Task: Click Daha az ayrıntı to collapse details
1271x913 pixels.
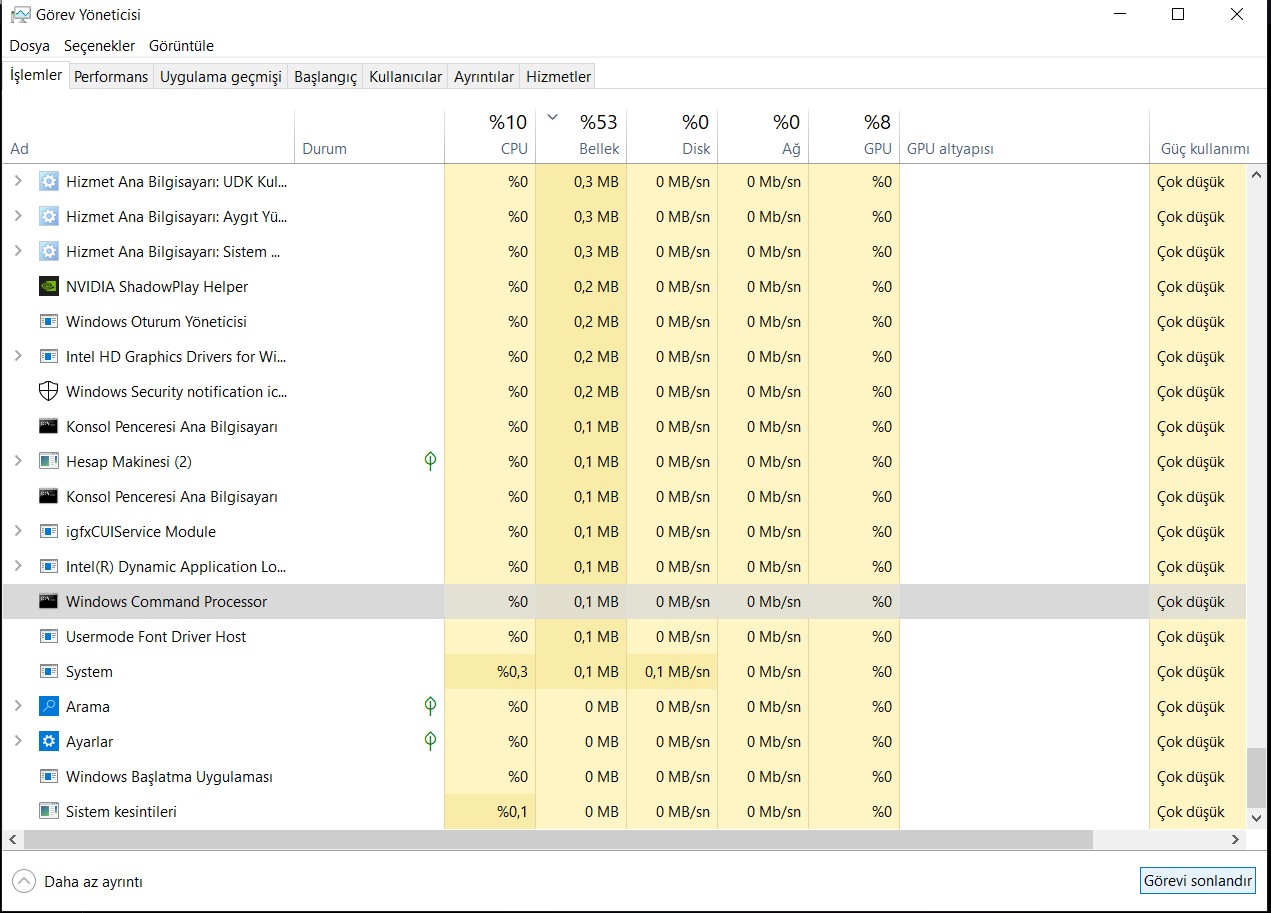Action: click(x=78, y=882)
